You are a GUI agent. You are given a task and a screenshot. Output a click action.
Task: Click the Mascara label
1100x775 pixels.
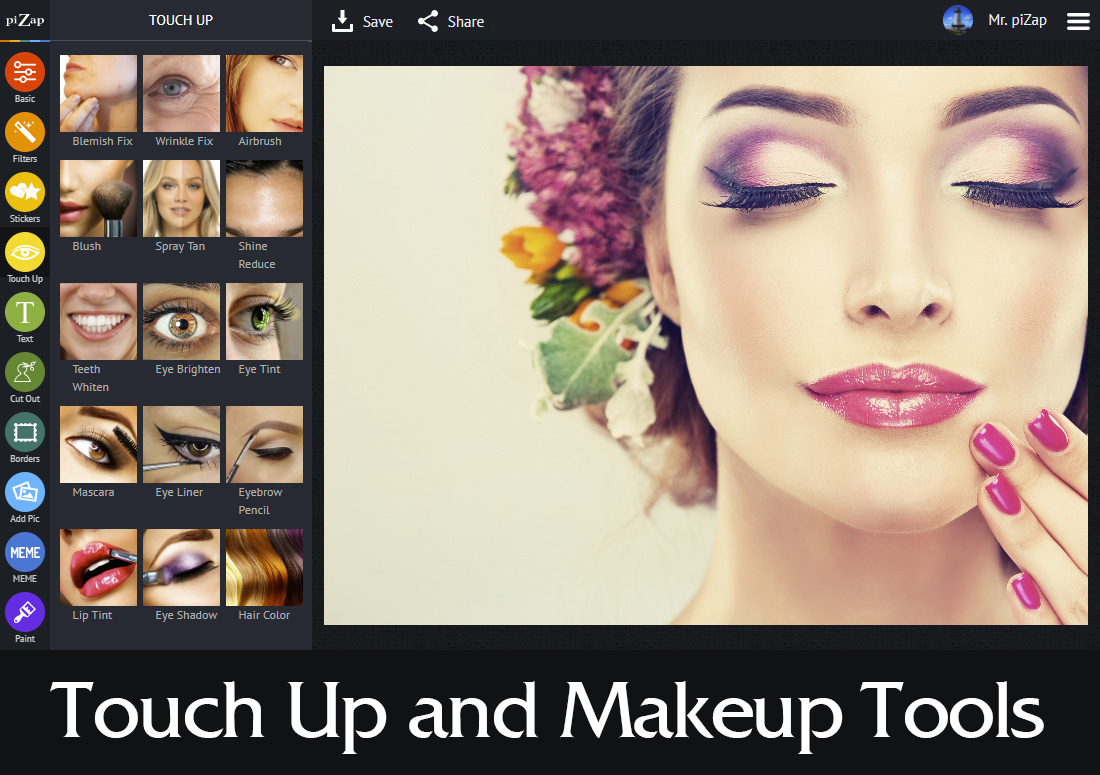[x=93, y=492]
